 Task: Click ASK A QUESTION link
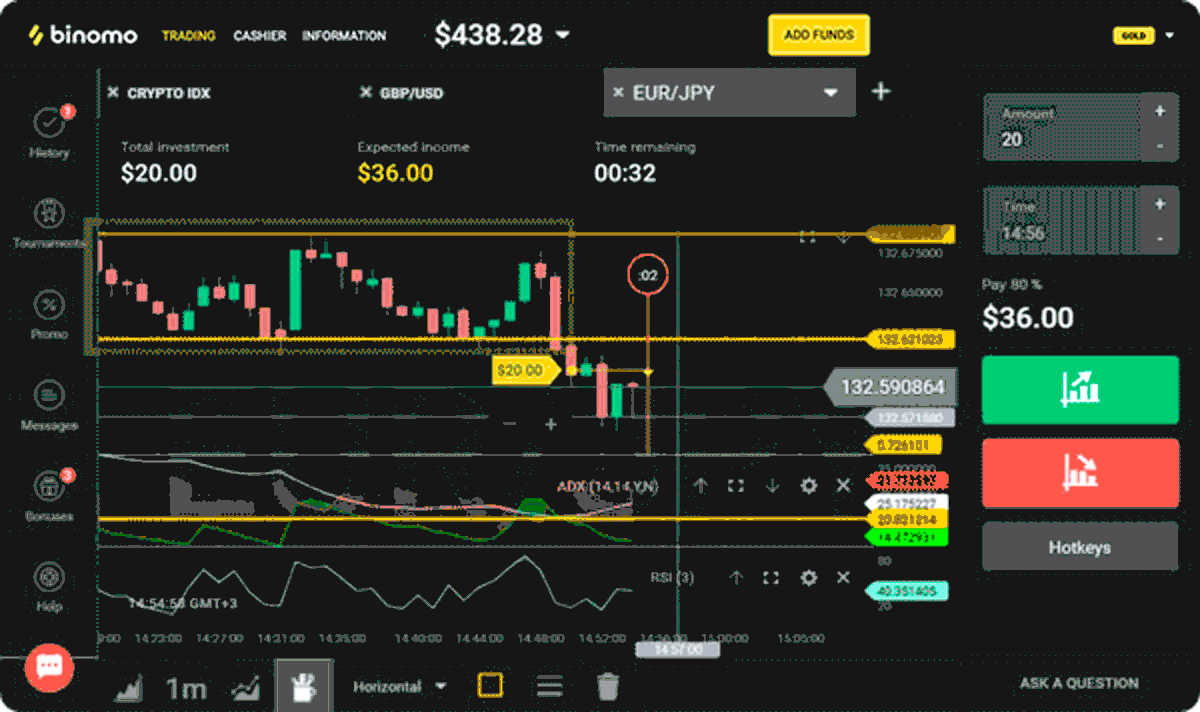coord(1079,683)
